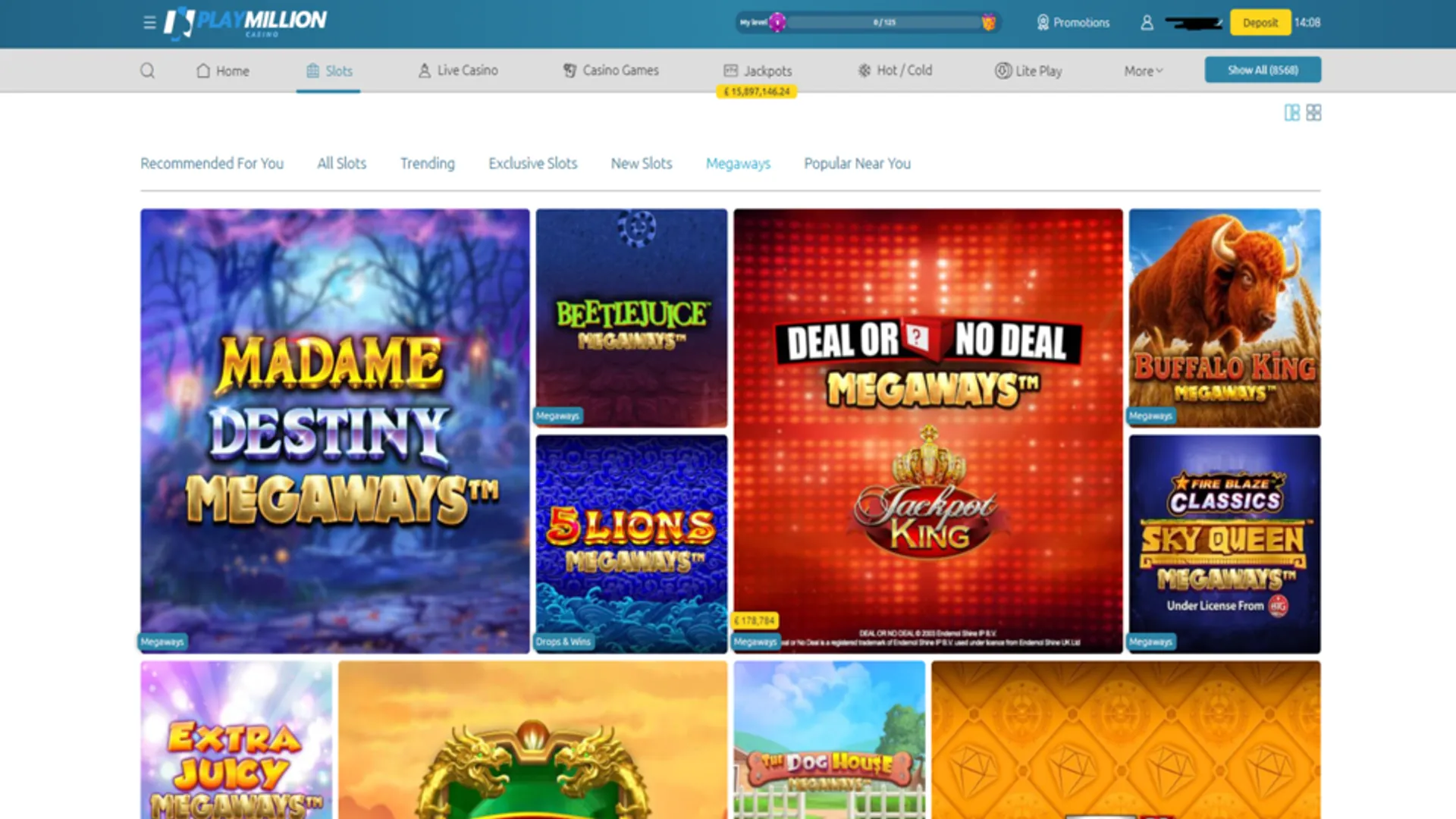
Task: Select Exclusive Slots category
Action: tap(532, 163)
